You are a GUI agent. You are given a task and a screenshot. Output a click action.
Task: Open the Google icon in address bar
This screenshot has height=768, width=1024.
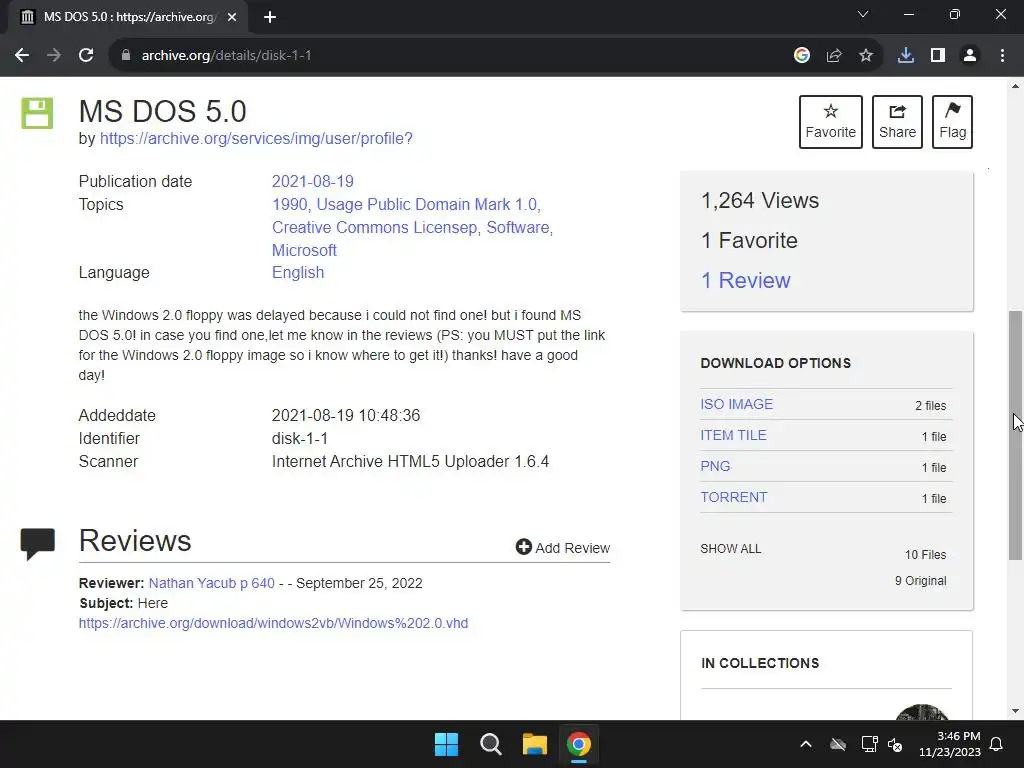802,56
